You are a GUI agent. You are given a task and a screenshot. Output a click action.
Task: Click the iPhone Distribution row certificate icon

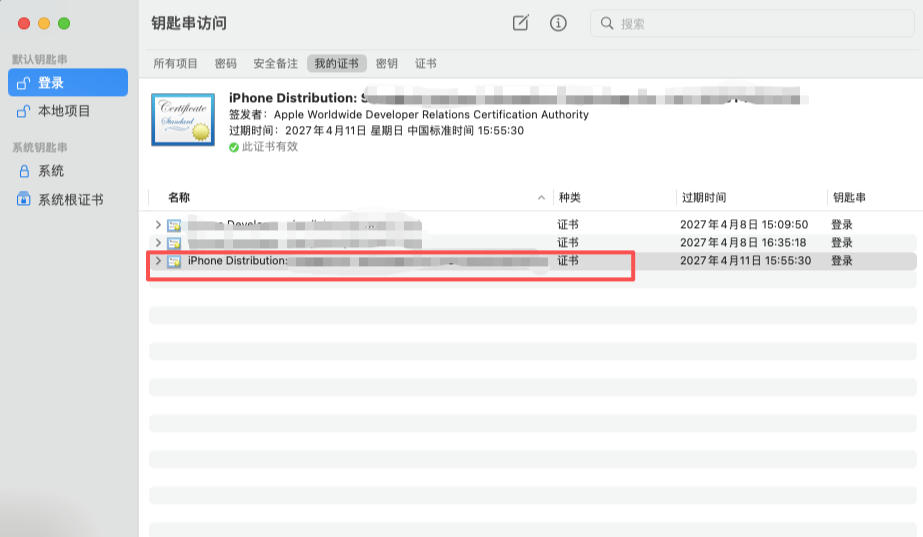[174, 261]
